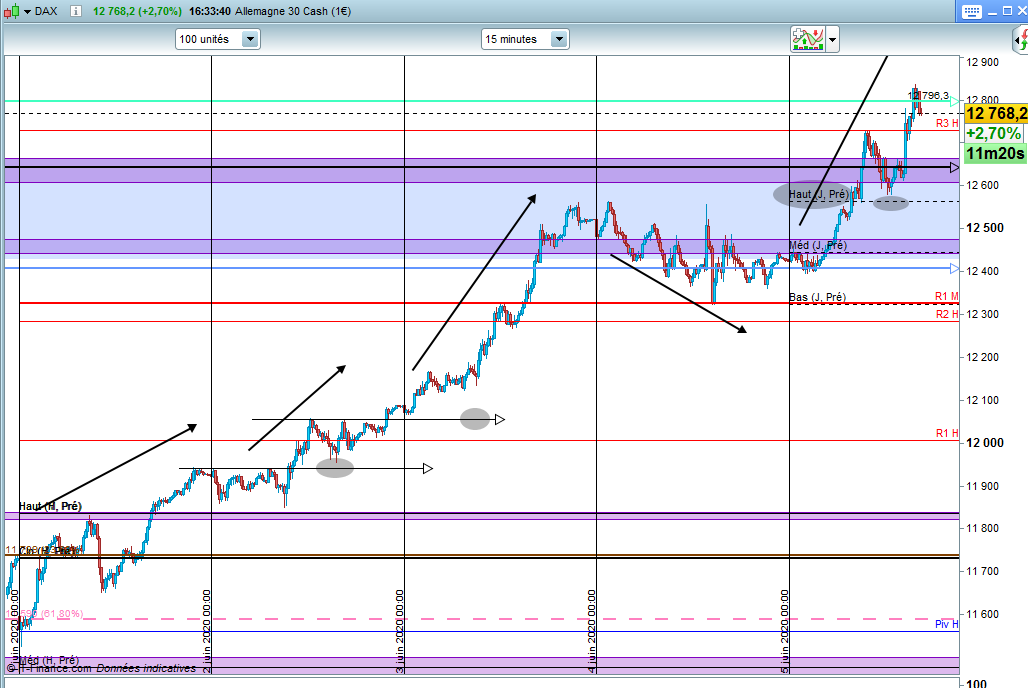This screenshot has height=688, width=1028.
Task: Open the instrument info 'i' icon
Action: pyautogui.click(x=75, y=11)
